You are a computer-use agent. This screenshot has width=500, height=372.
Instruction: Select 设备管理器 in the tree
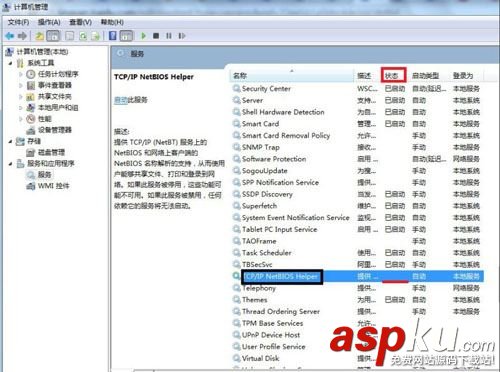pos(55,130)
